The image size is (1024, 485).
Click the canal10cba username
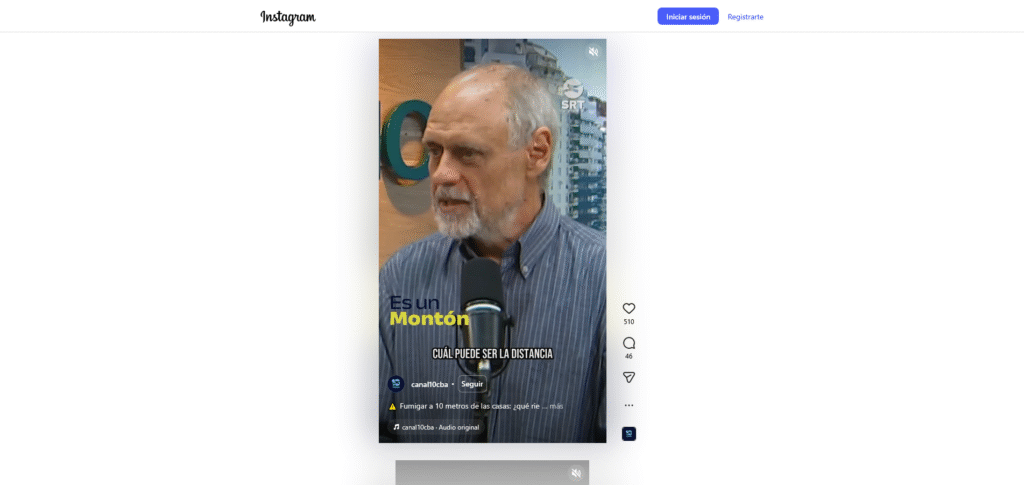pos(429,384)
